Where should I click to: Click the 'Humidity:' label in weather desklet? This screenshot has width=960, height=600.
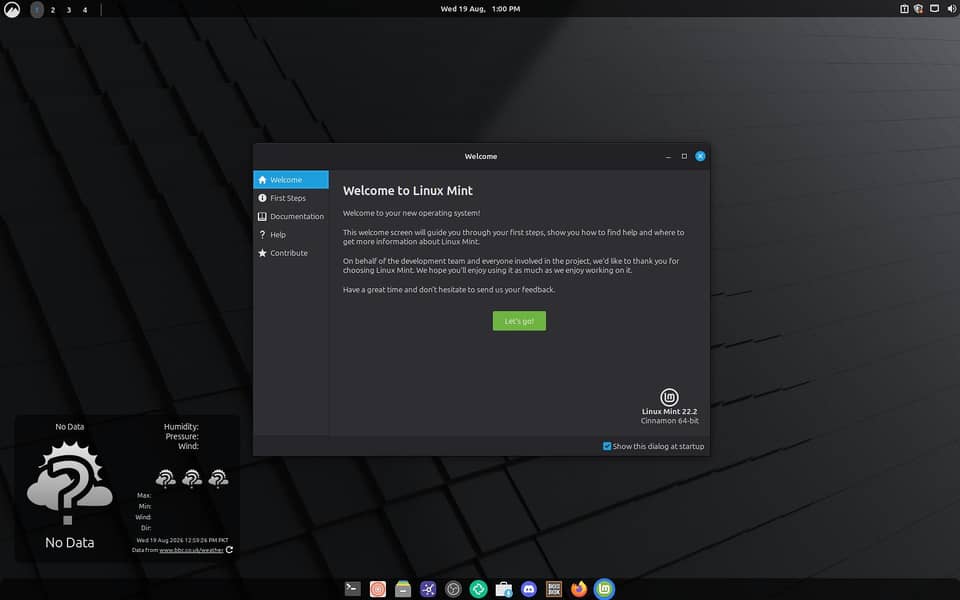coord(181,427)
